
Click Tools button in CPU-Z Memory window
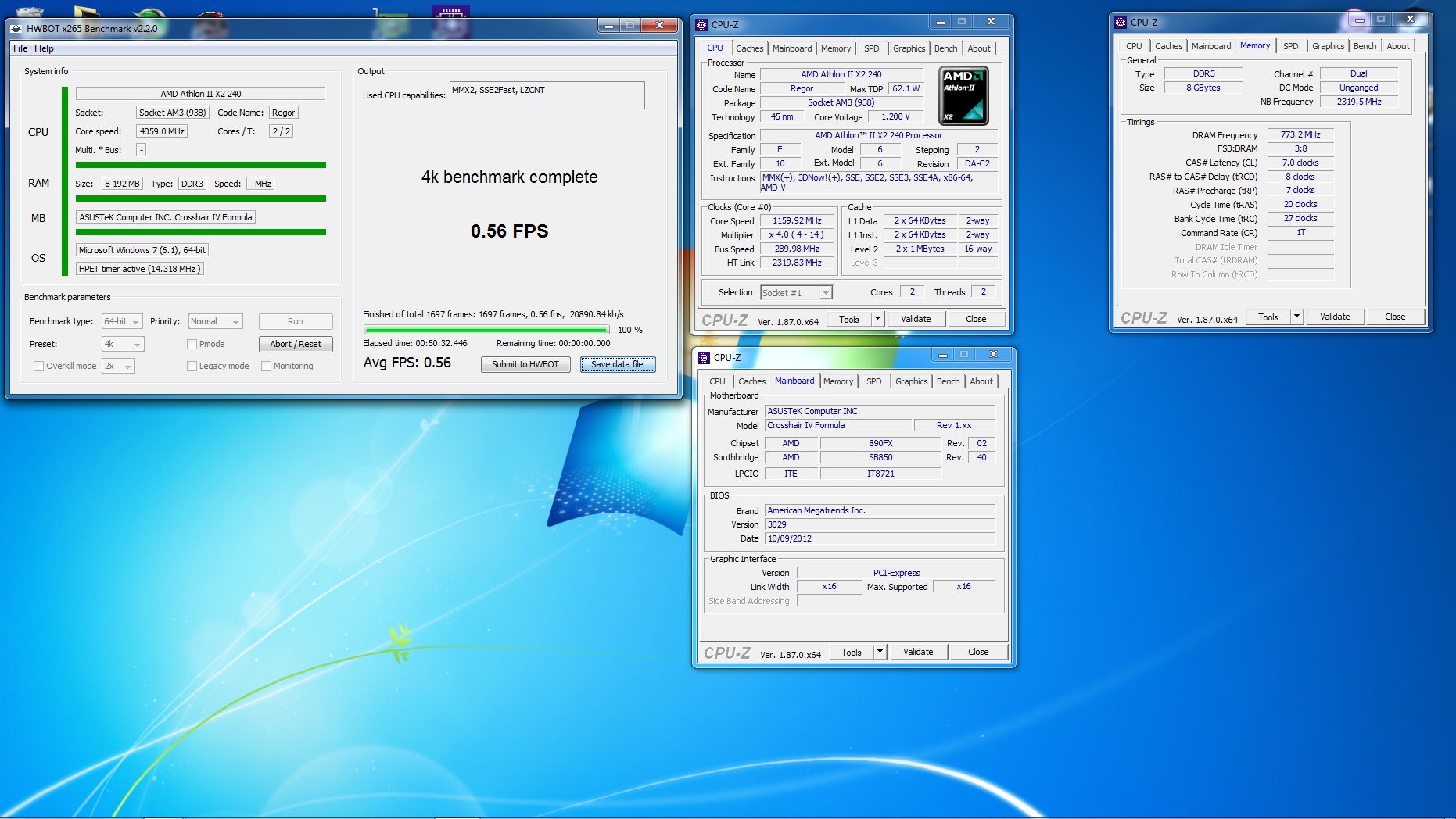1268,317
